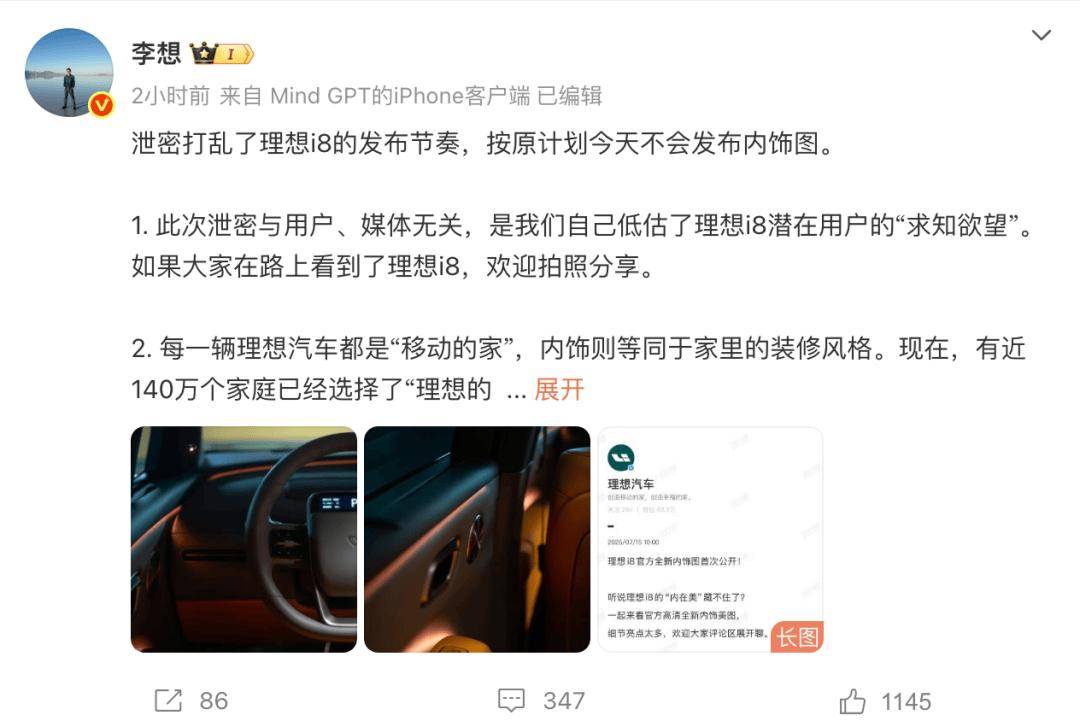Click the 理想汽车 logo in third image

click(621, 458)
